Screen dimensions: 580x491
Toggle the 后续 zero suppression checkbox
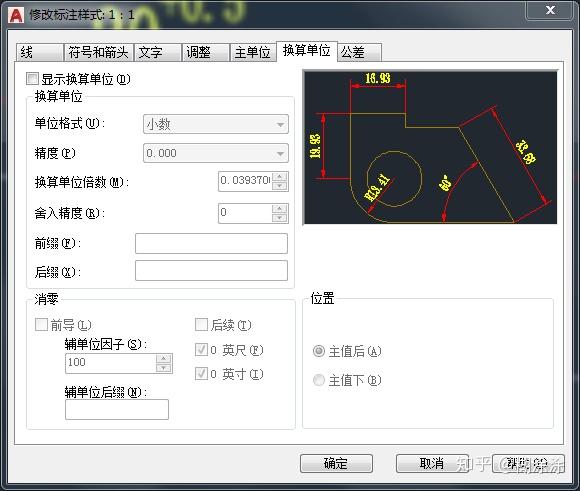[x=201, y=325]
